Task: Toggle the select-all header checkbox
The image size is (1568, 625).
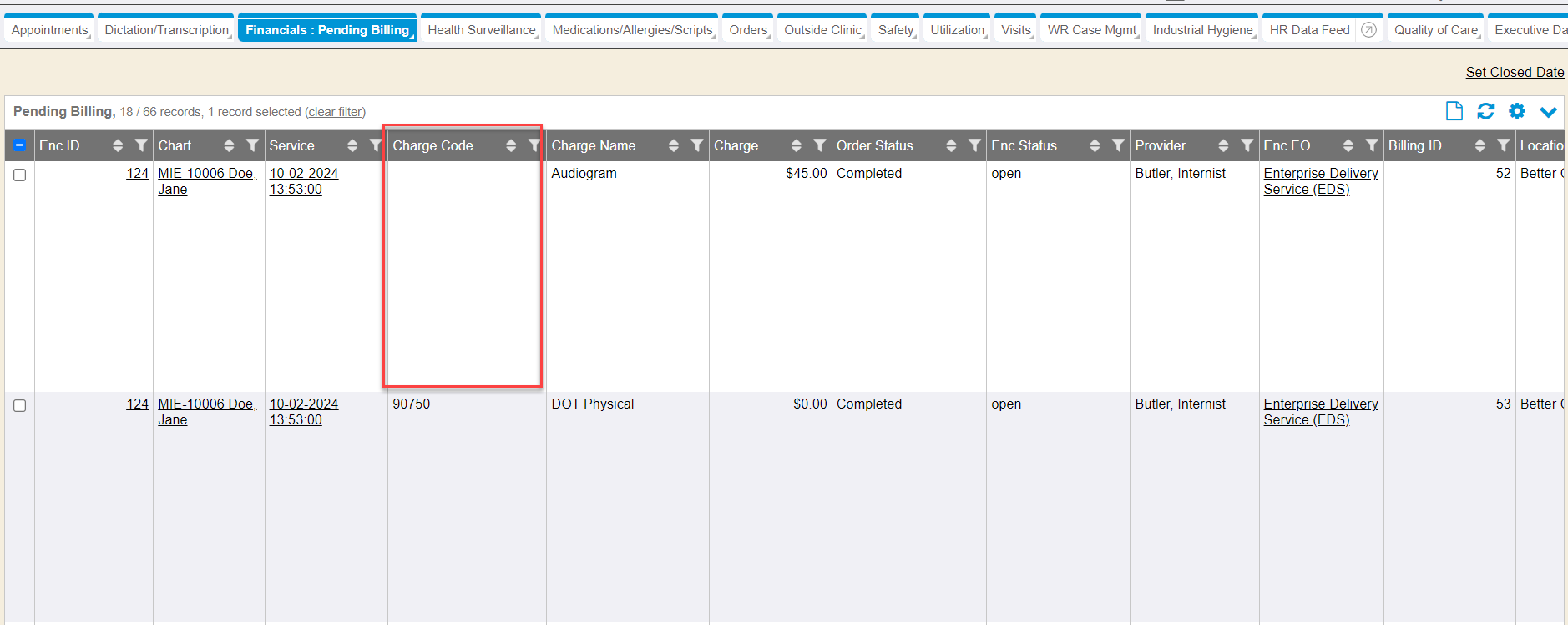Action: [x=20, y=145]
